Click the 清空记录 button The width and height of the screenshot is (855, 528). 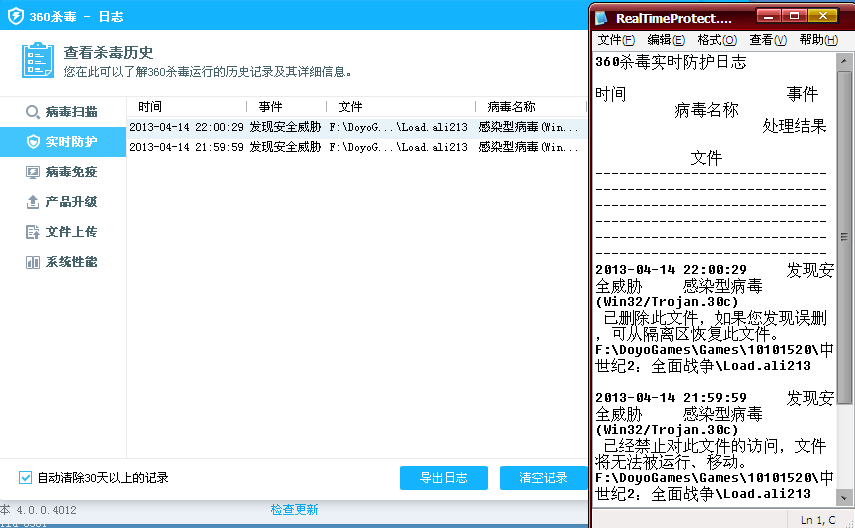tap(543, 478)
